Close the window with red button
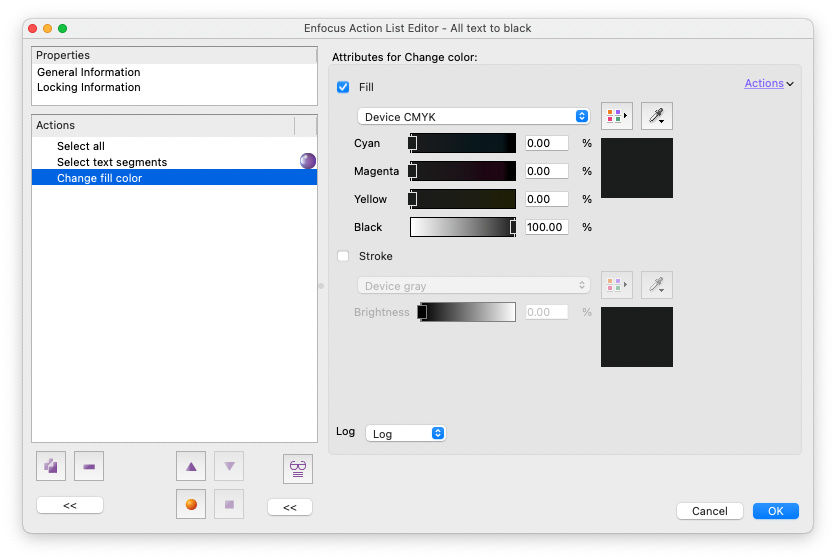 (33, 28)
